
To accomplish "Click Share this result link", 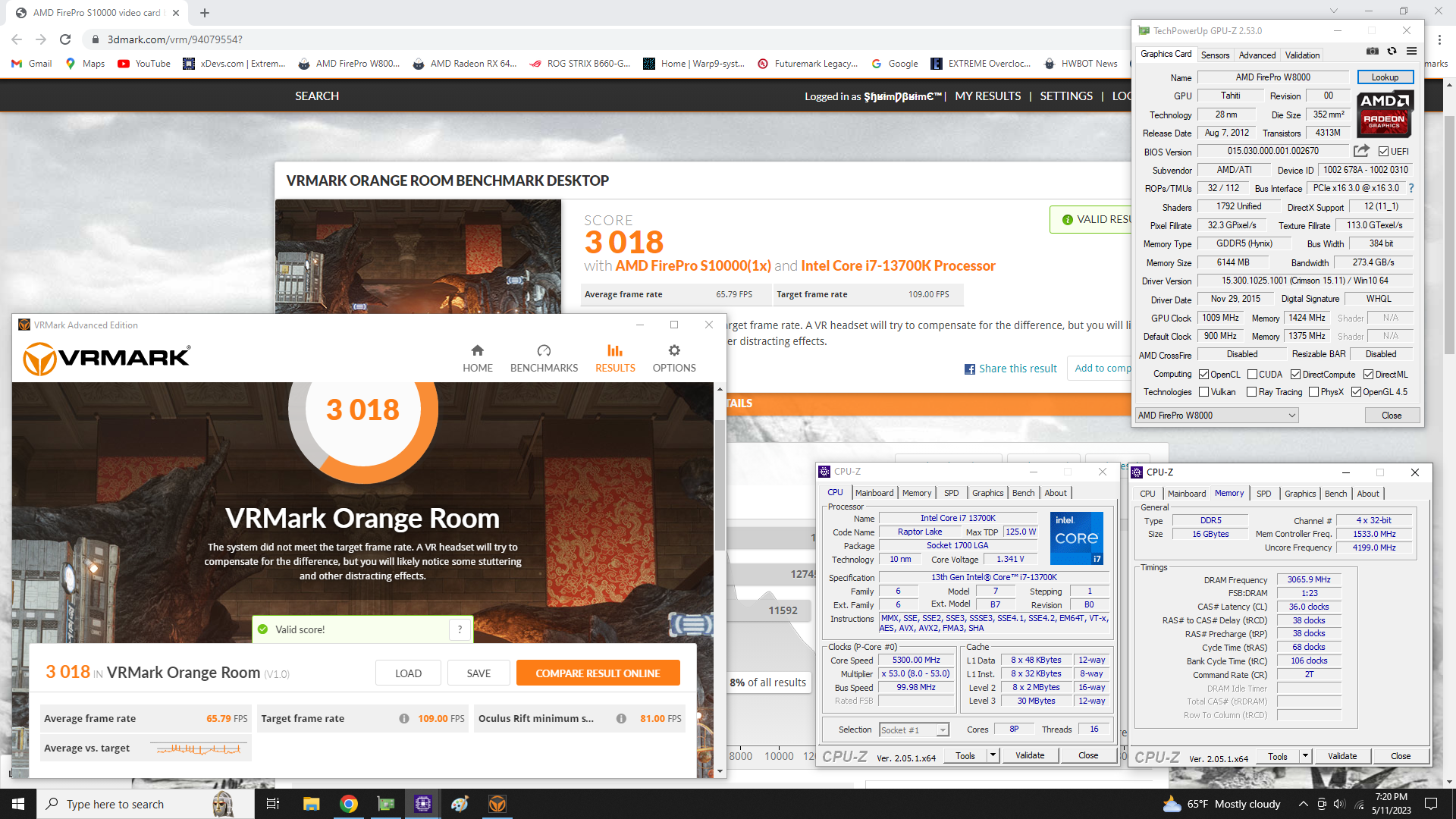I will click(x=1018, y=369).
